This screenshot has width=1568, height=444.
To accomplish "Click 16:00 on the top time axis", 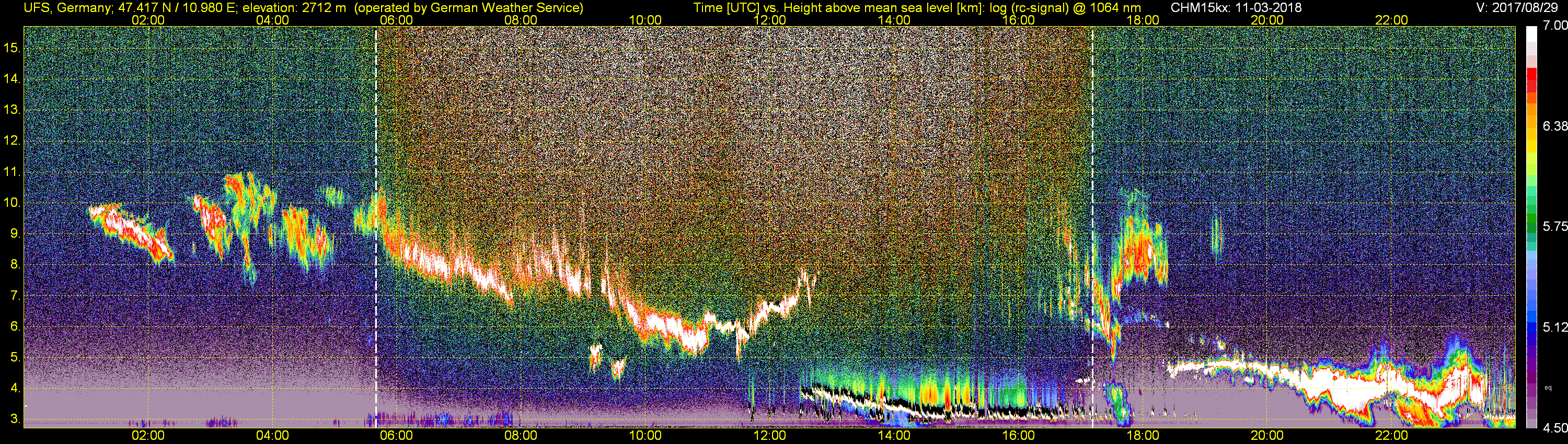I will 1018,20.
